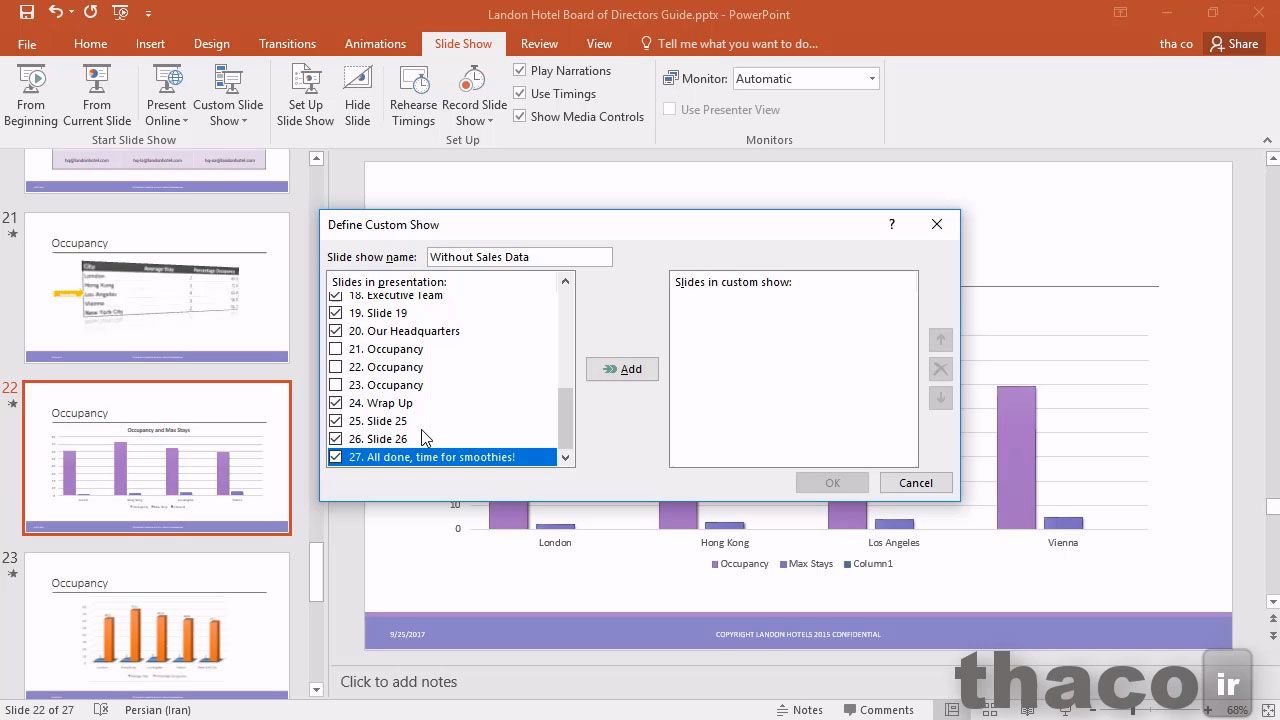Uncheck 27. All done, time for smoothies!
1280x720 pixels.
336,457
